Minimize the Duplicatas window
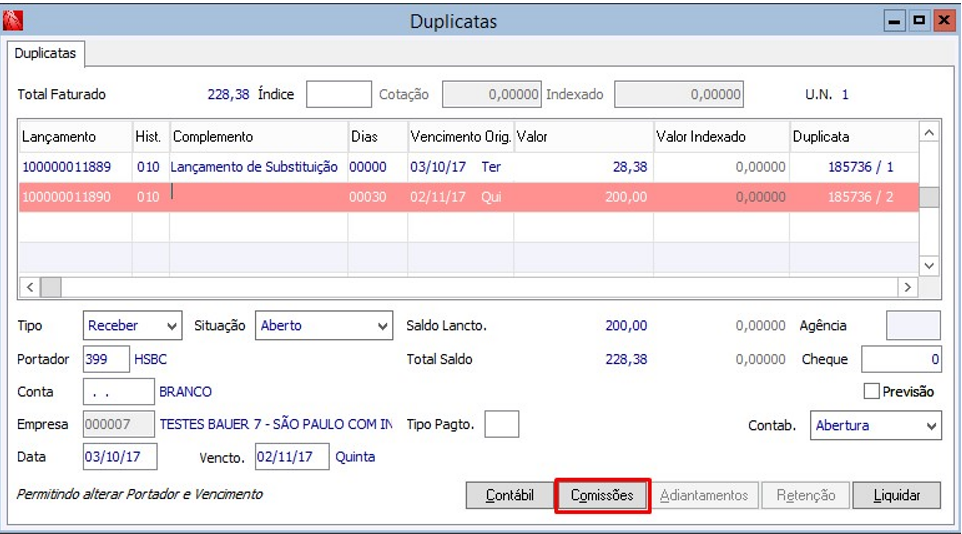The width and height of the screenshot is (962, 534). point(895,21)
